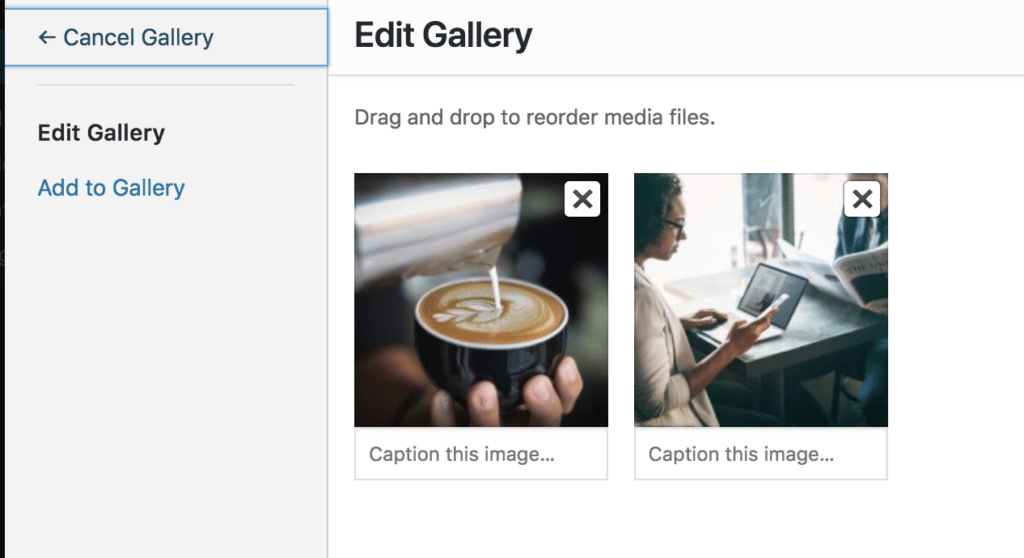
Task: Click the drag and drop instruction text
Action: tap(535, 117)
